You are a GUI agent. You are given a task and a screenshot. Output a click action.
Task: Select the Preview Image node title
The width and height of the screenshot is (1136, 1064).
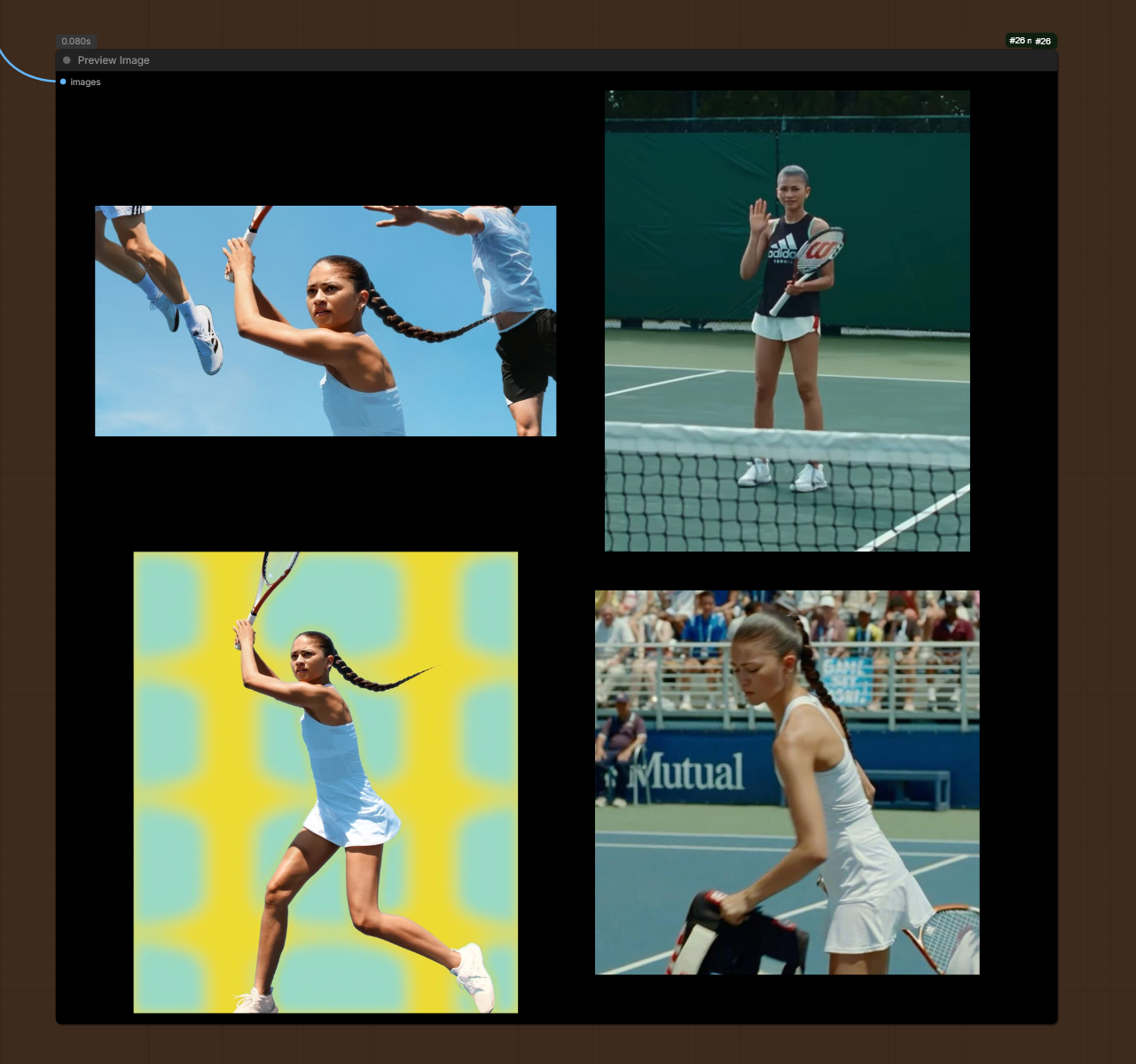click(114, 60)
